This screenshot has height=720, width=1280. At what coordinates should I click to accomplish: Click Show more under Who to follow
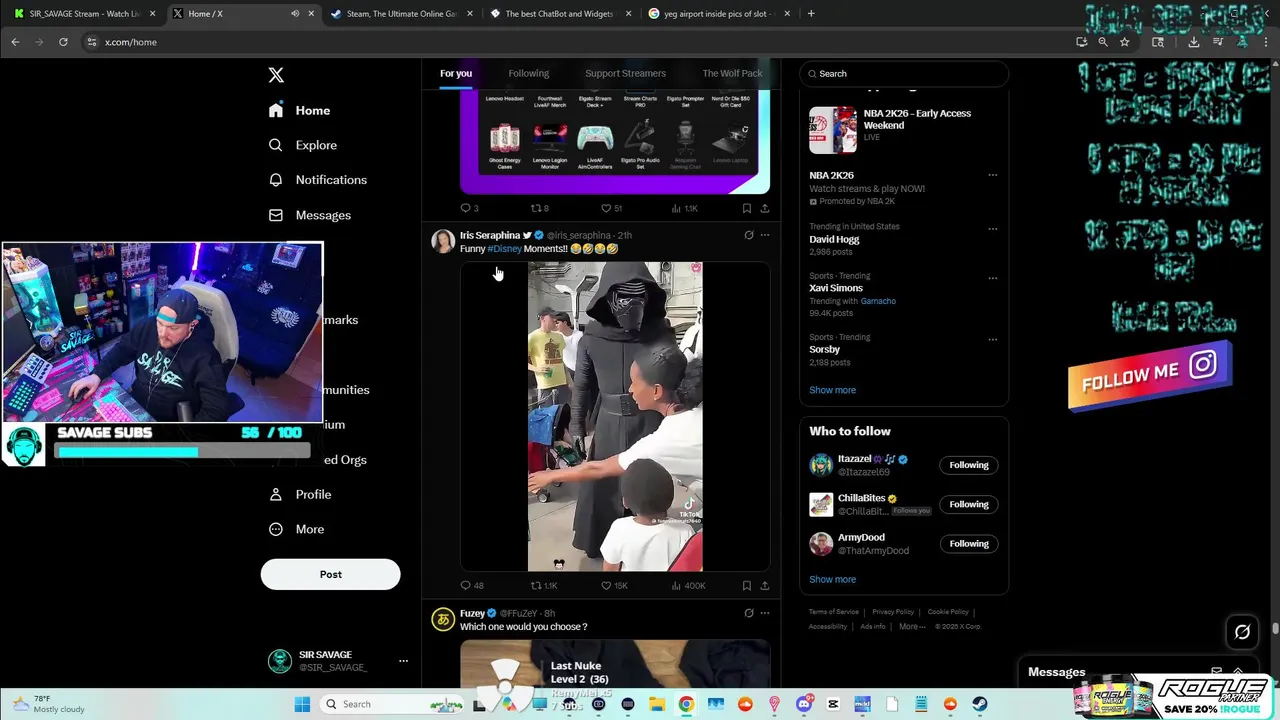coord(832,579)
